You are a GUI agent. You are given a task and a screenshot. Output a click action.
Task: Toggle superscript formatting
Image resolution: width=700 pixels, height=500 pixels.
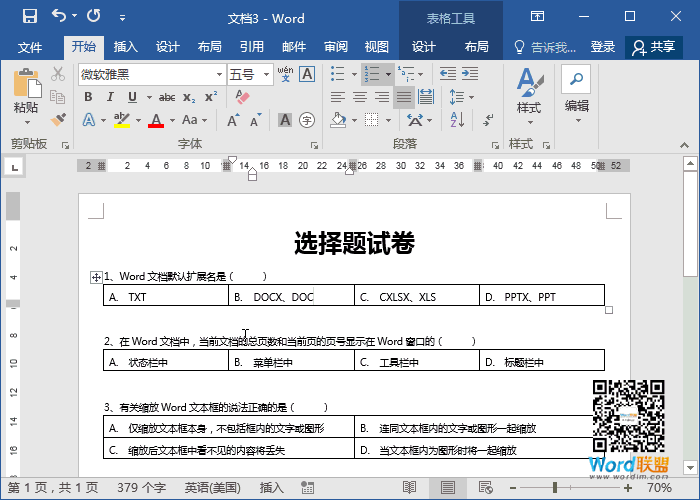point(211,97)
